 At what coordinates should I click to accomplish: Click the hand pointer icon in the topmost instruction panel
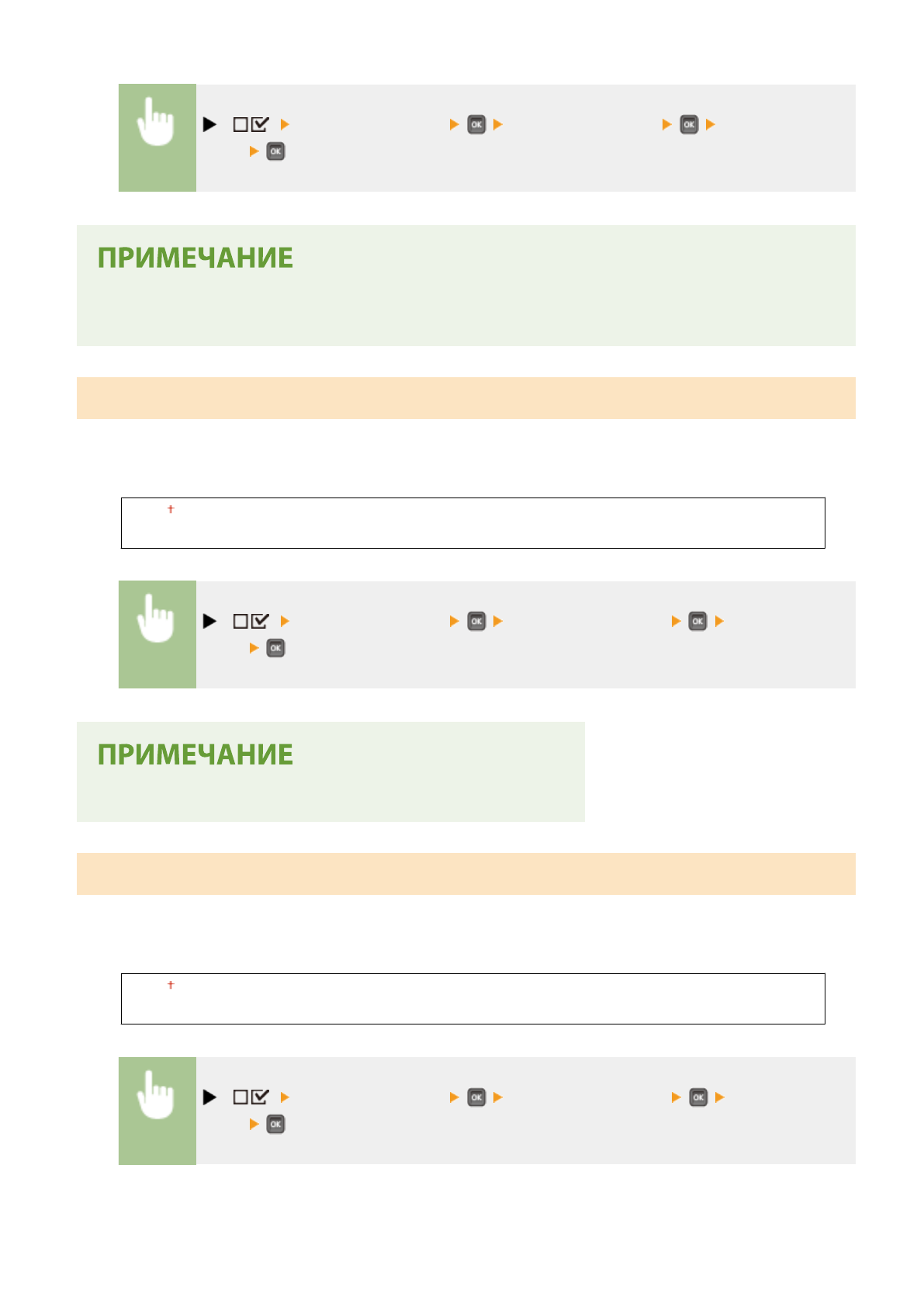[x=156, y=123]
